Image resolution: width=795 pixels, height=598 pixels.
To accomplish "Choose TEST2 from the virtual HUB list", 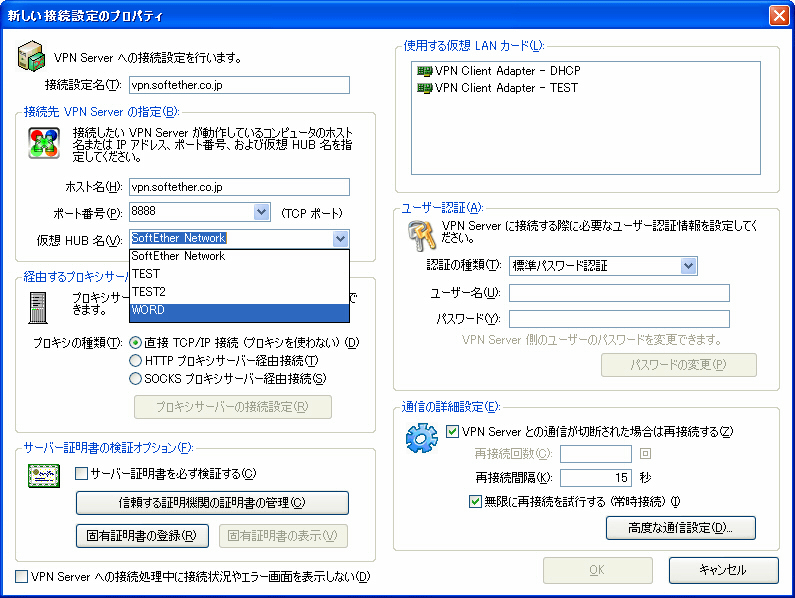I will (239, 292).
